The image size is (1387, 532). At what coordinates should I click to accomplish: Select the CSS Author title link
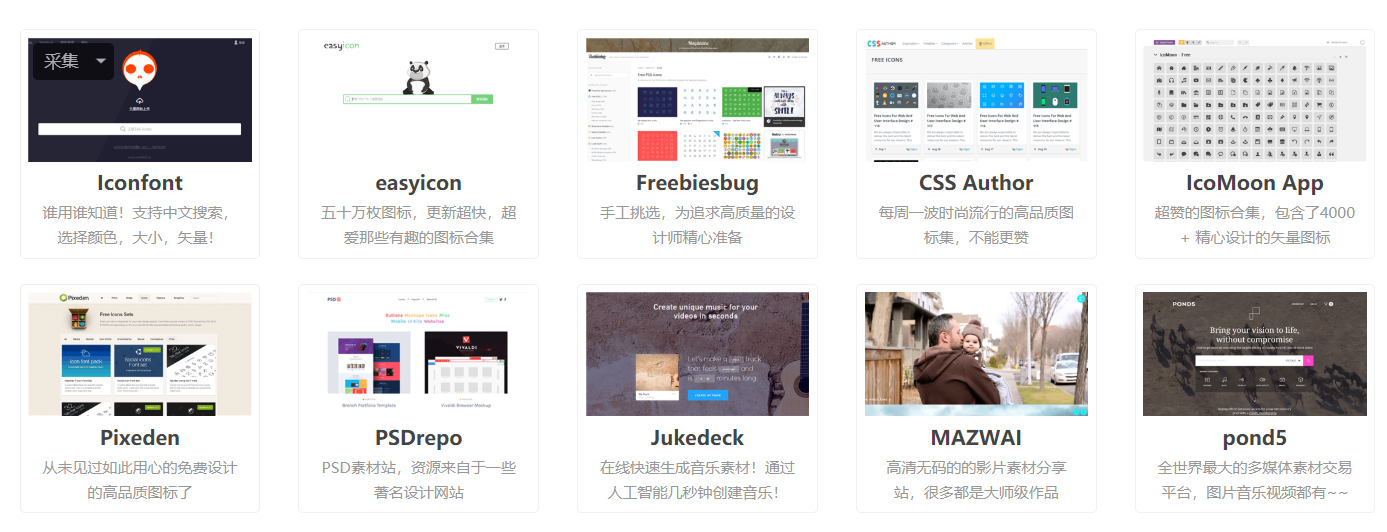[x=976, y=183]
